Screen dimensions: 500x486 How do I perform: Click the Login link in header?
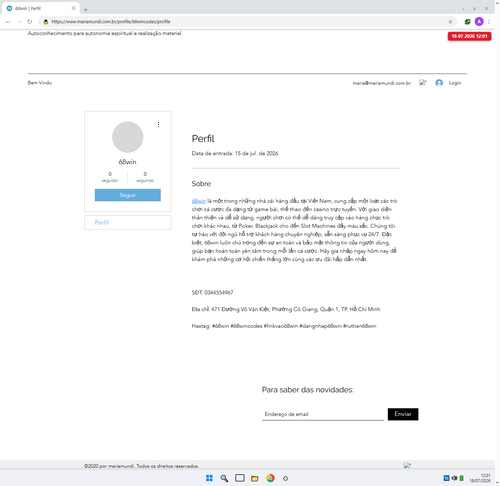(x=455, y=83)
